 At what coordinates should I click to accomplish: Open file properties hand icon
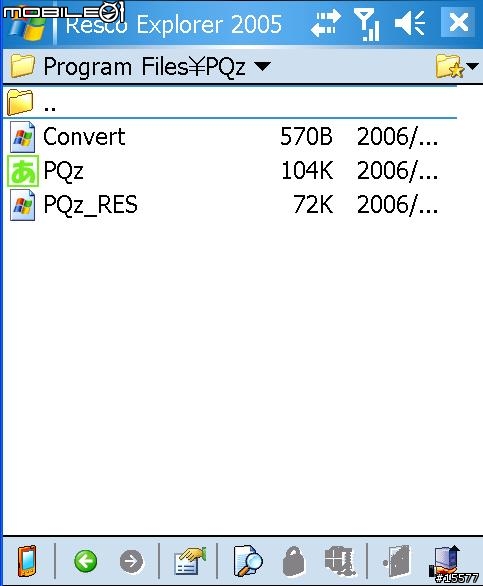pyautogui.click(x=190, y=561)
